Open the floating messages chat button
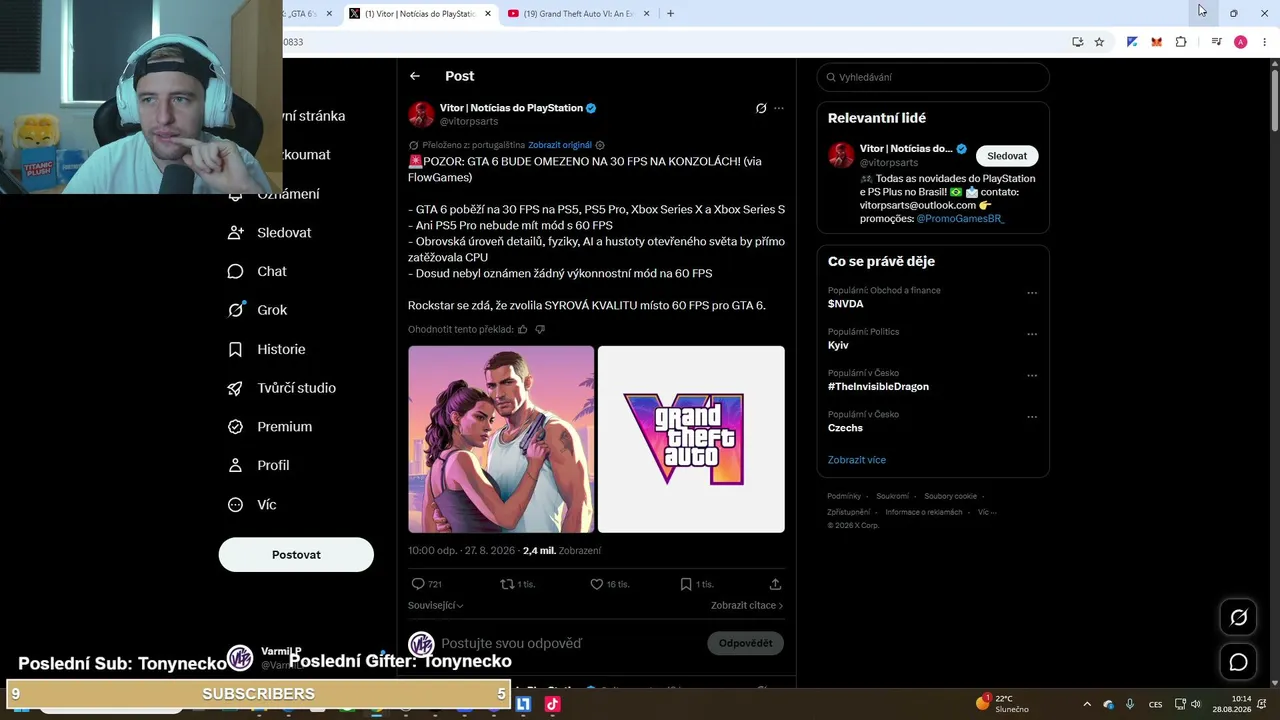 click(1238, 662)
